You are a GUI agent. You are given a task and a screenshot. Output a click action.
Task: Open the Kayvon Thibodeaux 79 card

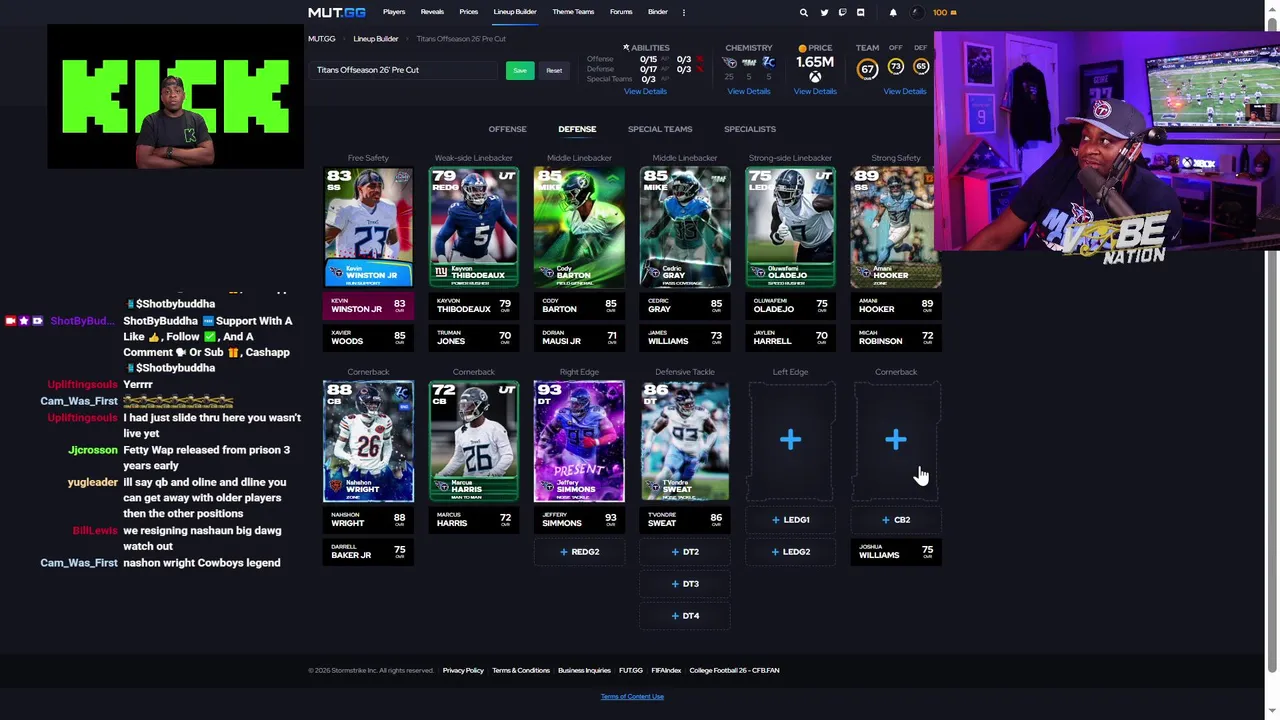coord(473,227)
